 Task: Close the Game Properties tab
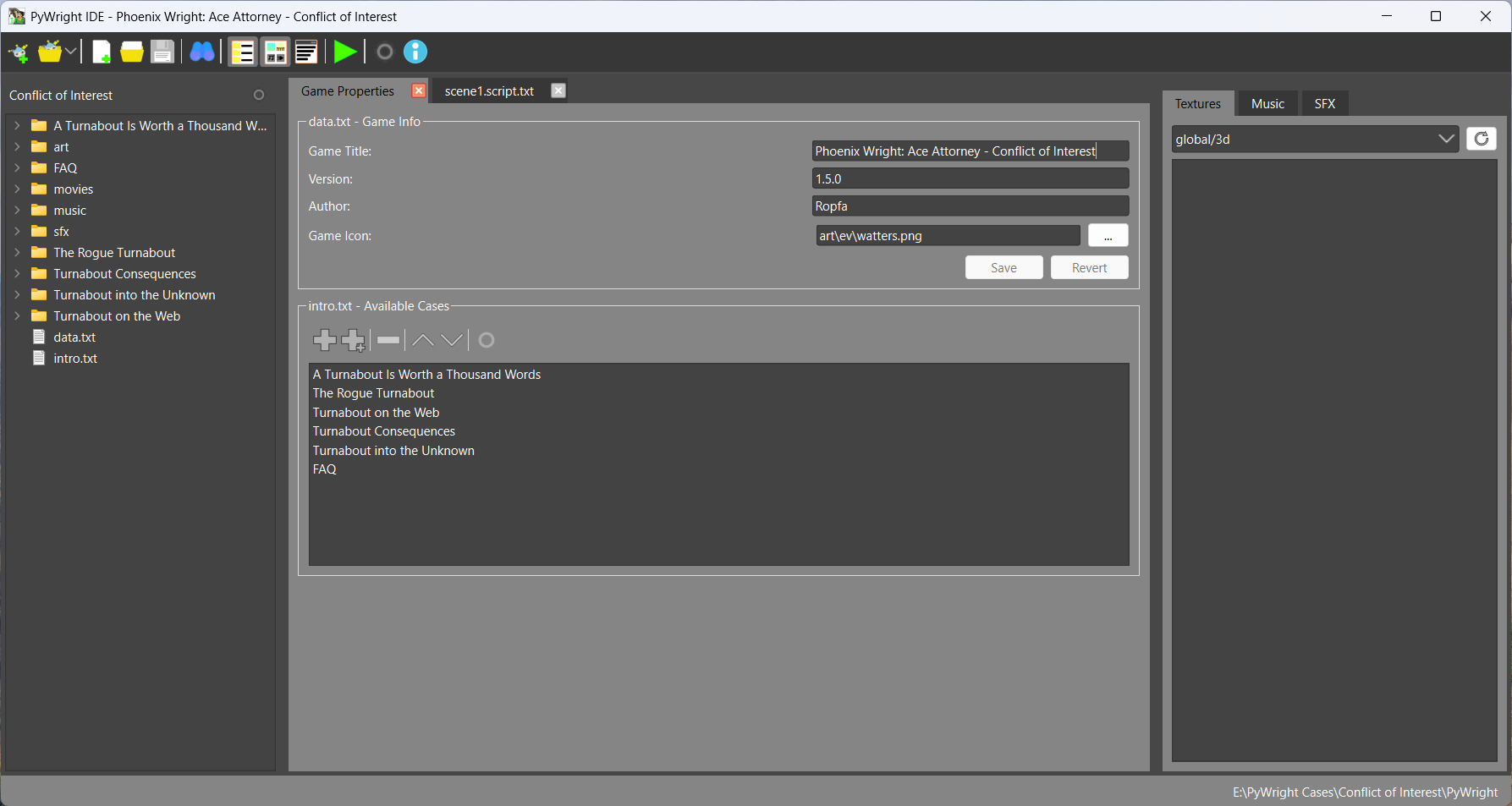click(419, 90)
